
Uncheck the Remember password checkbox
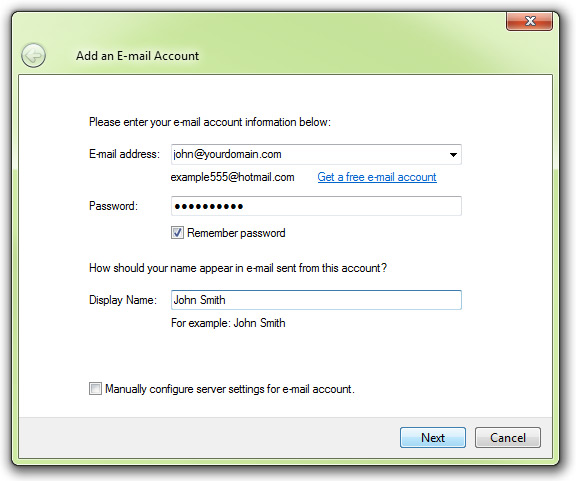coord(177,233)
